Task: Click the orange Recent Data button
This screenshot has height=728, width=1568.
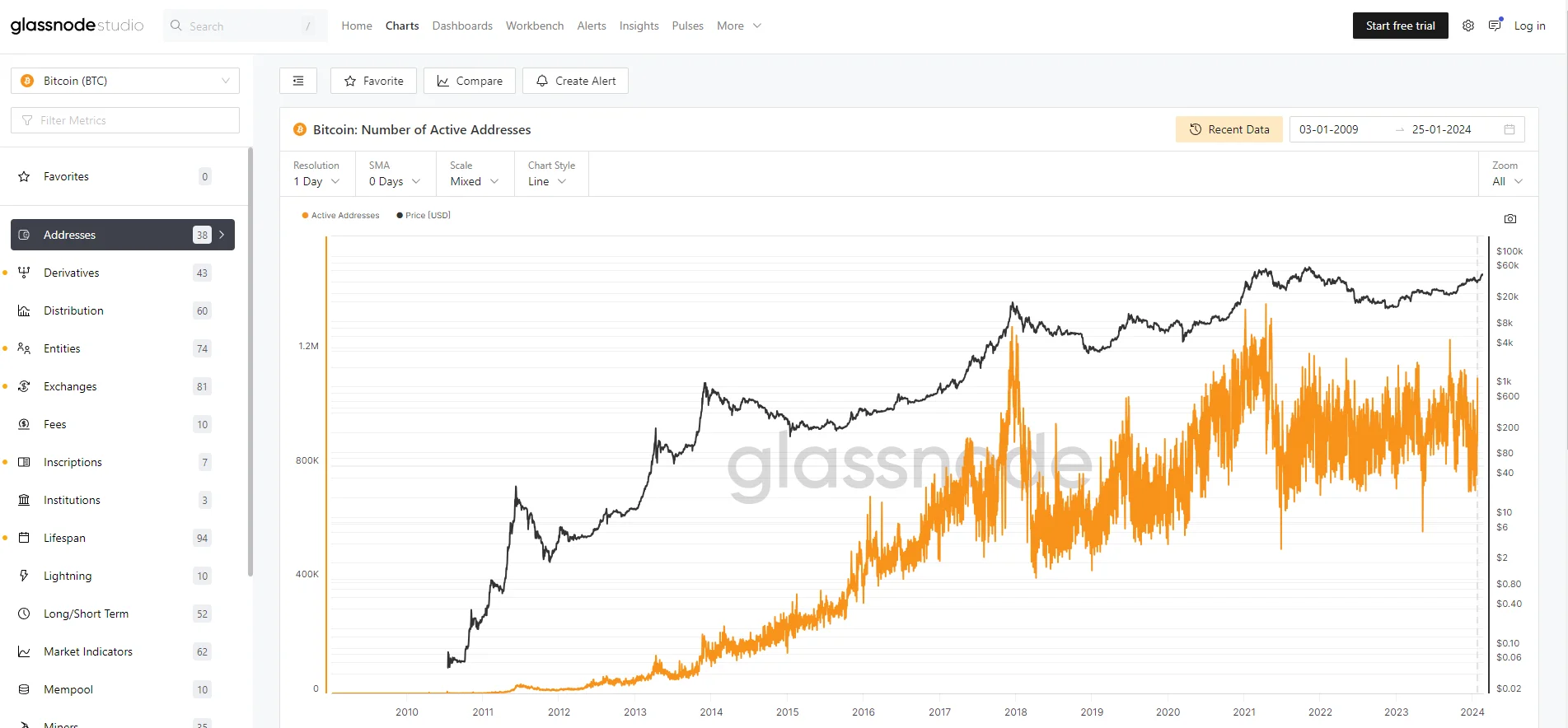Action: (1229, 129)
